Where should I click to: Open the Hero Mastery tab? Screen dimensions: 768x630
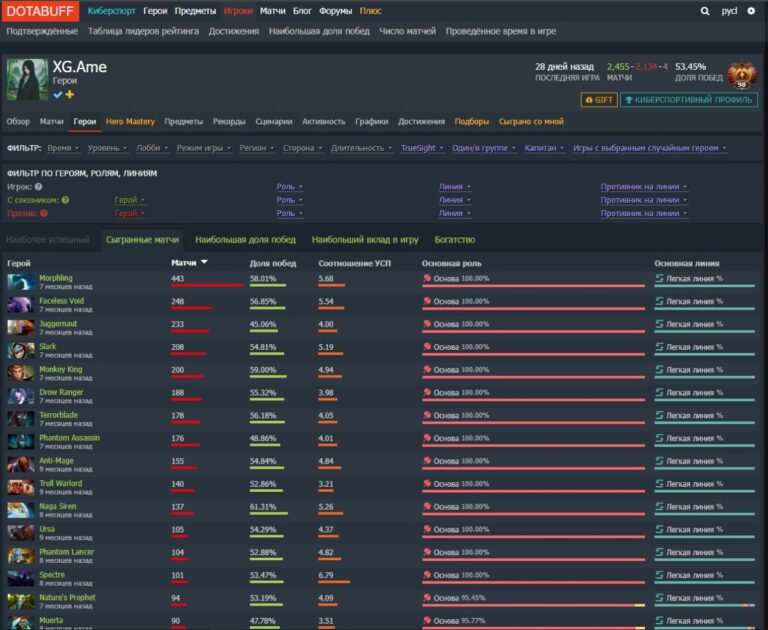[130, 121]
